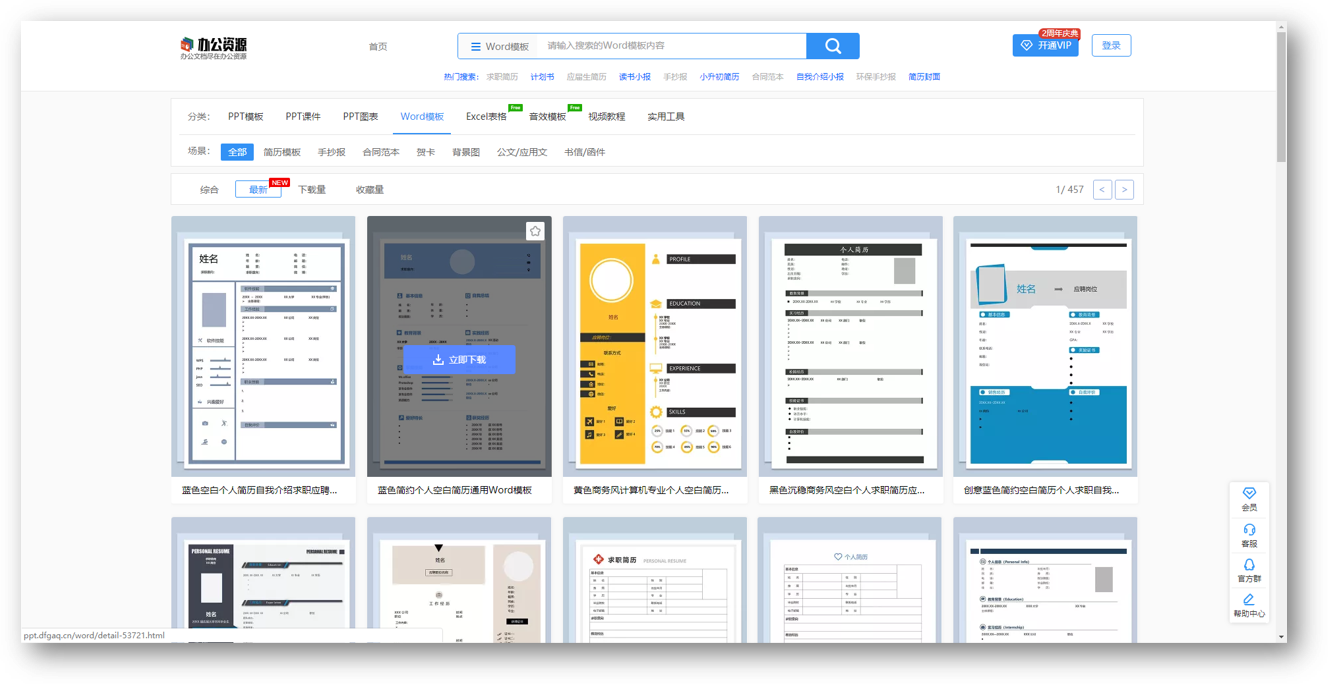Select the Word模板 category tab
1328x684 pixels.
(x=422, y=117)
